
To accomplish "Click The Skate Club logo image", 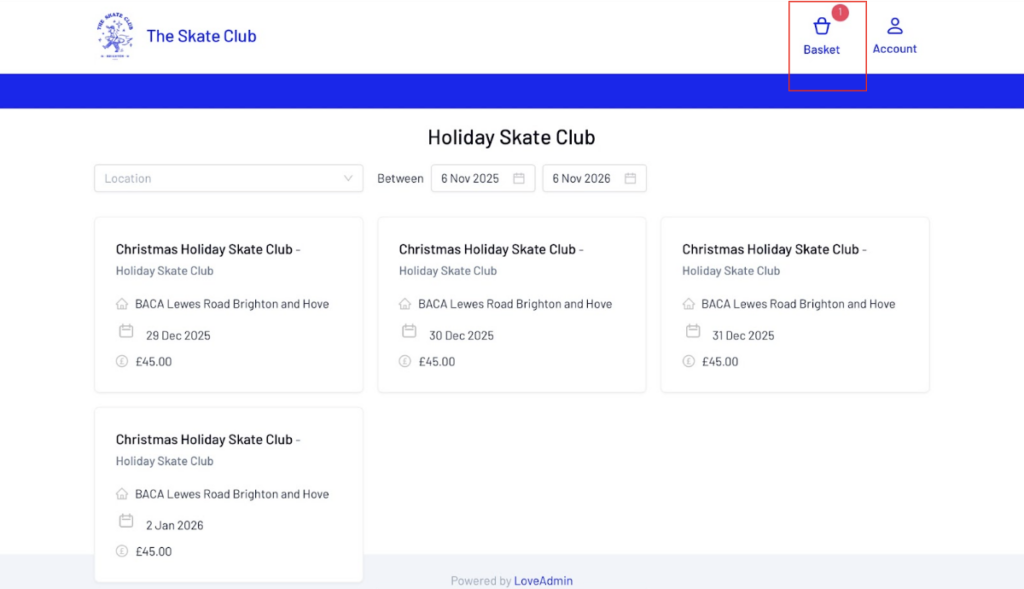I will pyautogui.click(x=115, y=37).
